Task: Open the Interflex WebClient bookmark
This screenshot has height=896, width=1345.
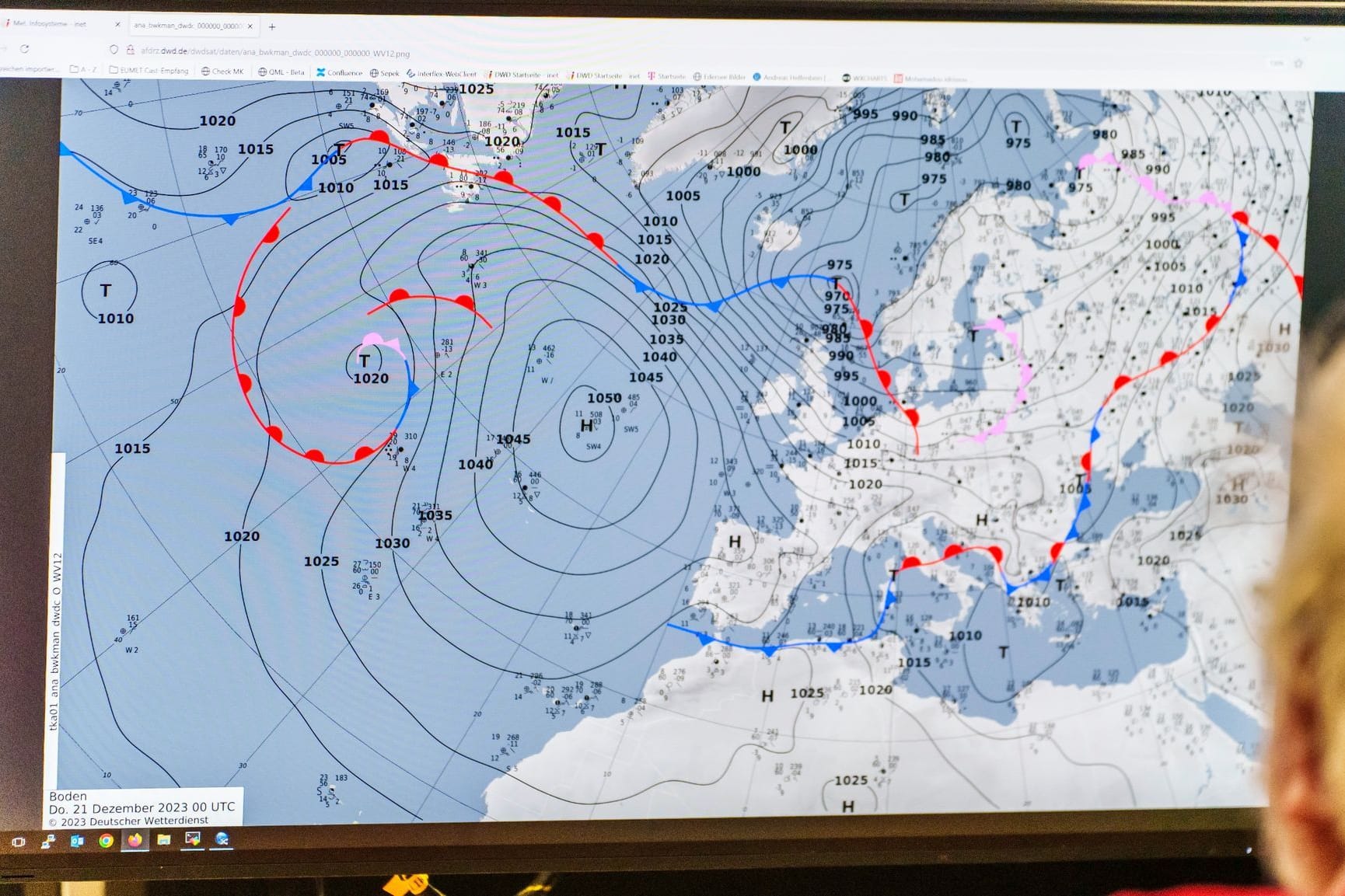Action: pyautogui.click(x=441, y=74)
